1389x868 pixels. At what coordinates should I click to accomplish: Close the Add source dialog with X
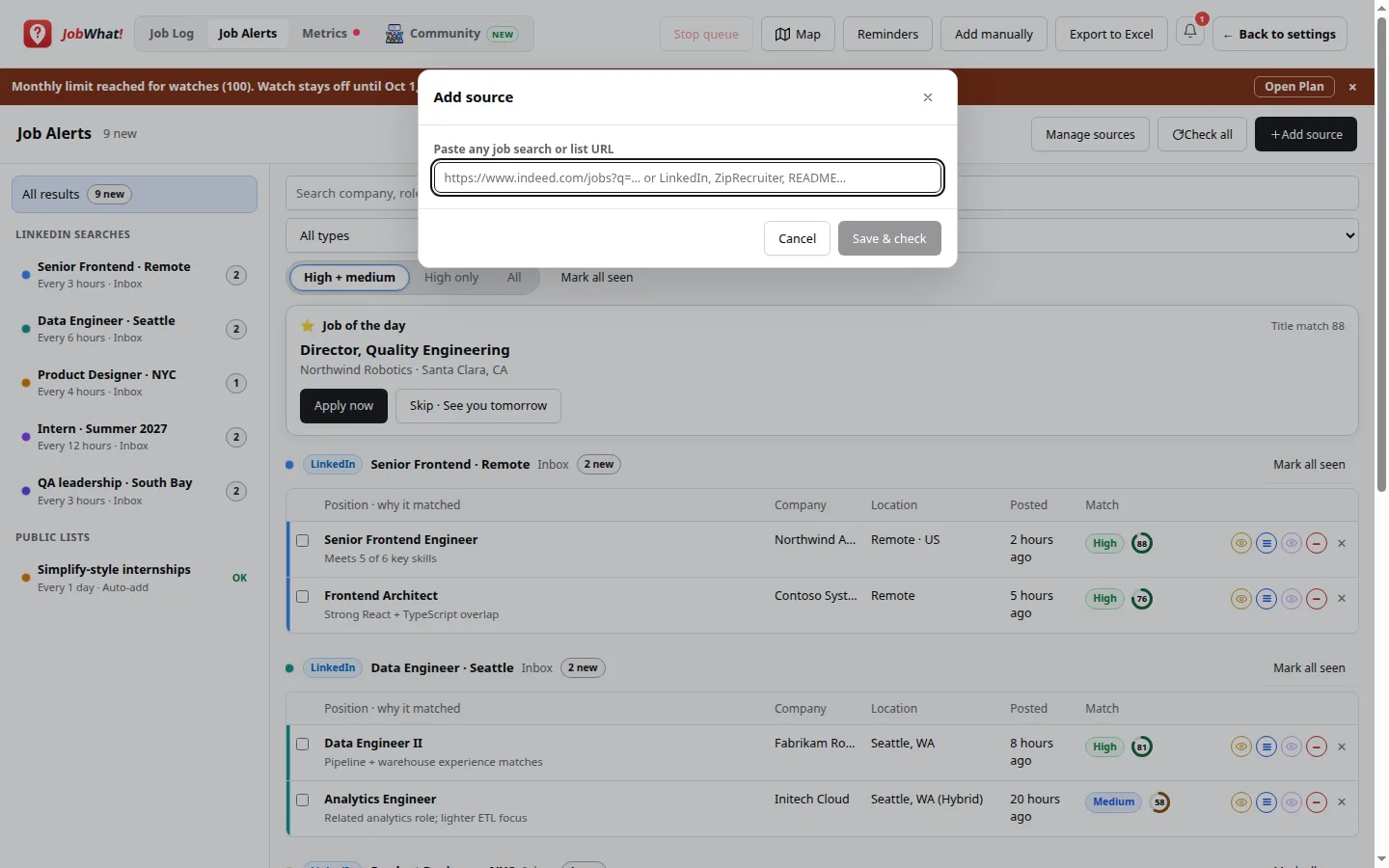[928, 97]
